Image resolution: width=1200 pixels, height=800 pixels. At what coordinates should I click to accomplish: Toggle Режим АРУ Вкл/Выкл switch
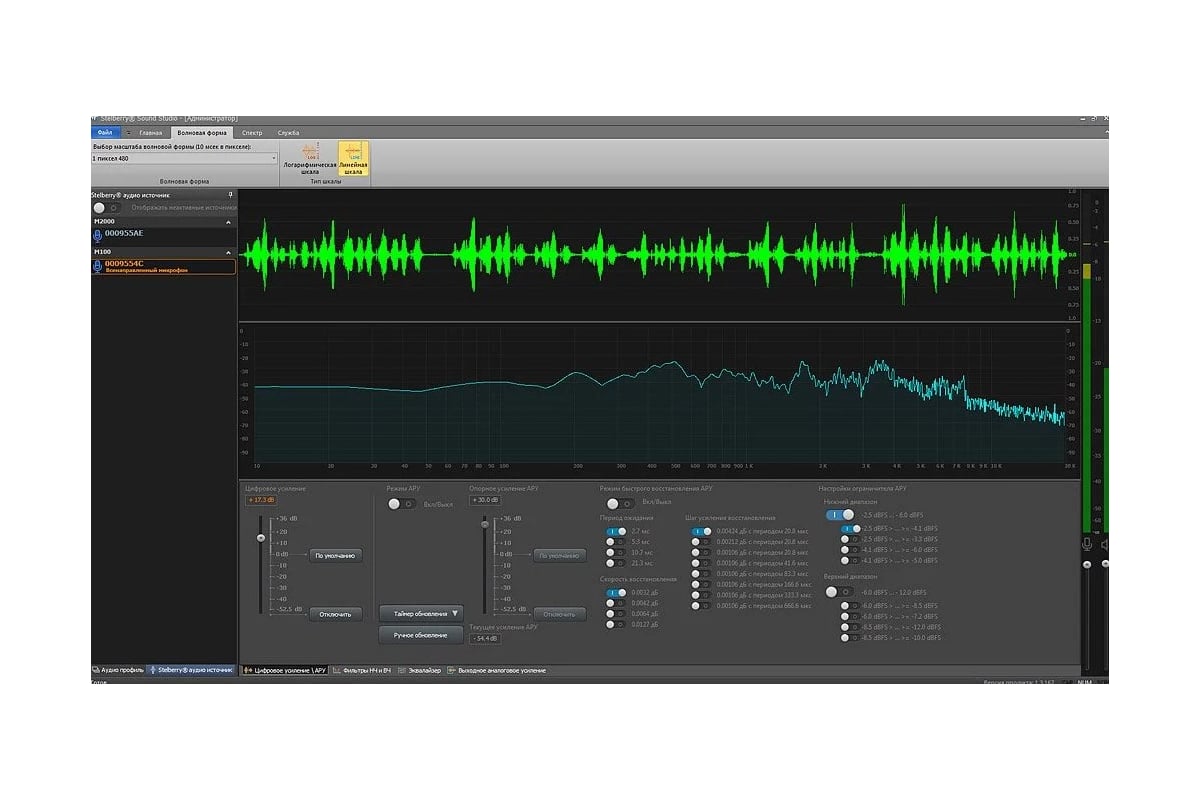click(x=401, y=504)
